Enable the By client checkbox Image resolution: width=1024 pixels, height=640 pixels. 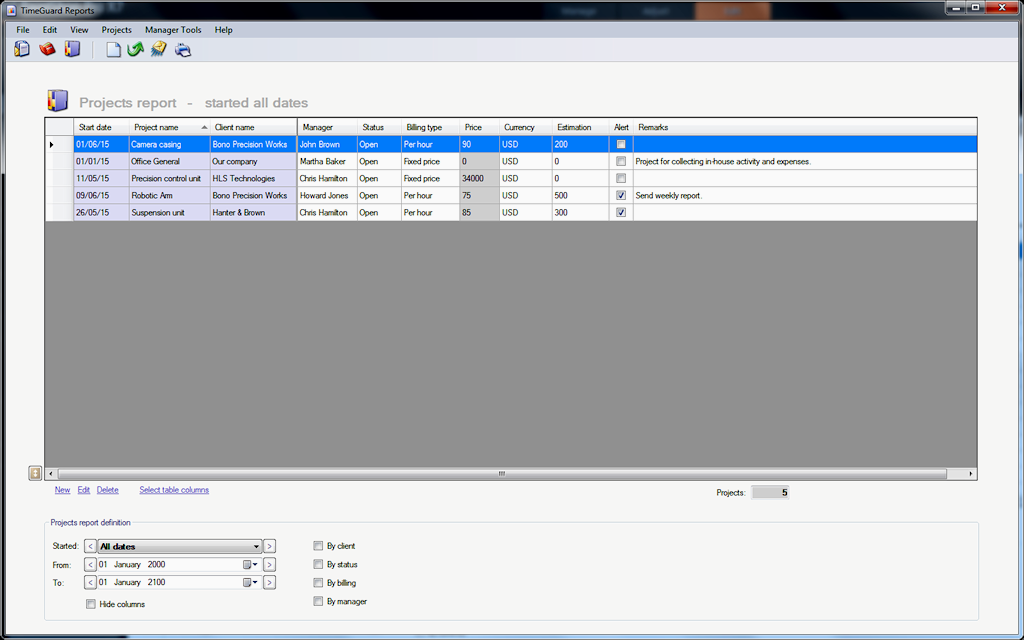point(318,546)
